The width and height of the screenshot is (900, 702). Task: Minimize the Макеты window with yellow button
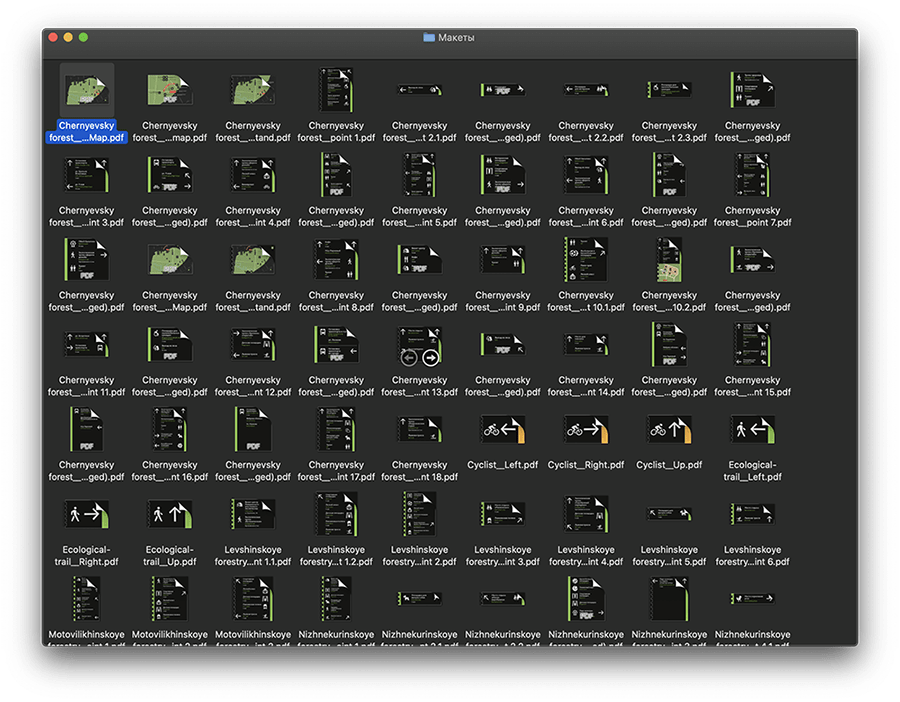[x=68, y=37]
